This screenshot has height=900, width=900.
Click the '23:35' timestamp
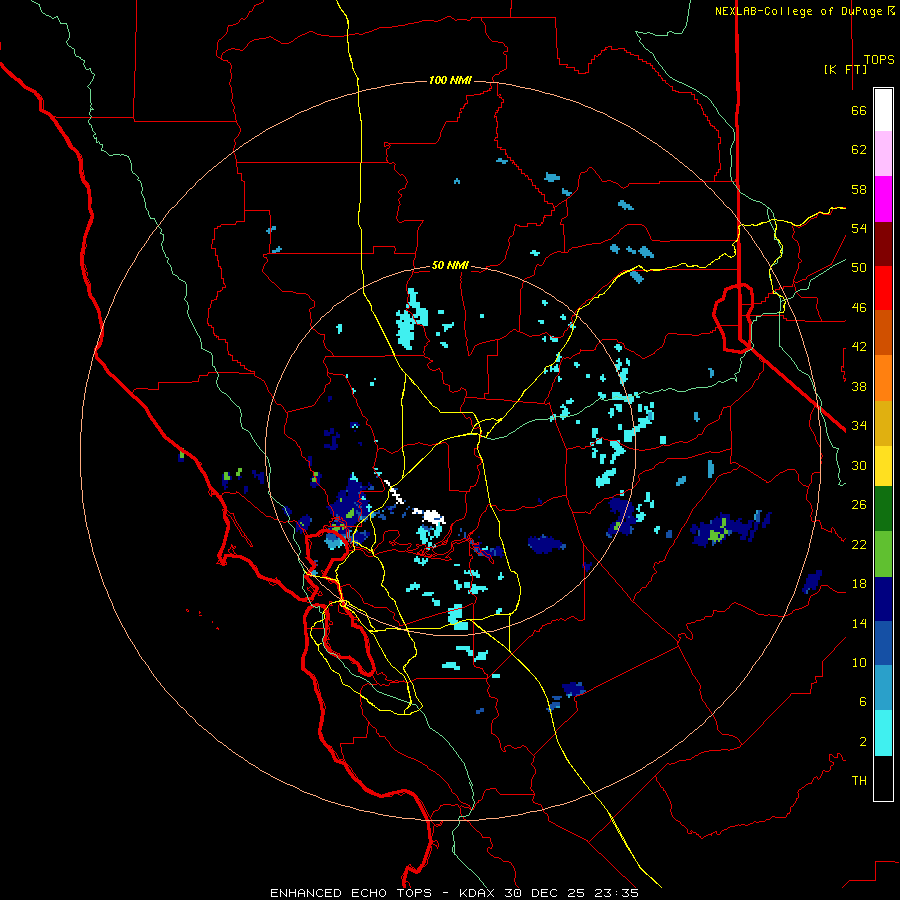615,893
